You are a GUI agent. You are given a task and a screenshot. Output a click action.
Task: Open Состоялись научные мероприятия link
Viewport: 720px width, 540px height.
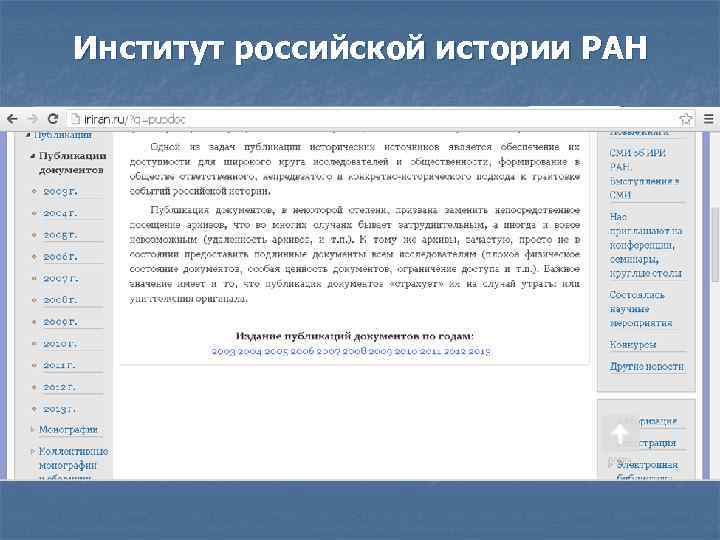pyautogui.click(x=641, y=309)
